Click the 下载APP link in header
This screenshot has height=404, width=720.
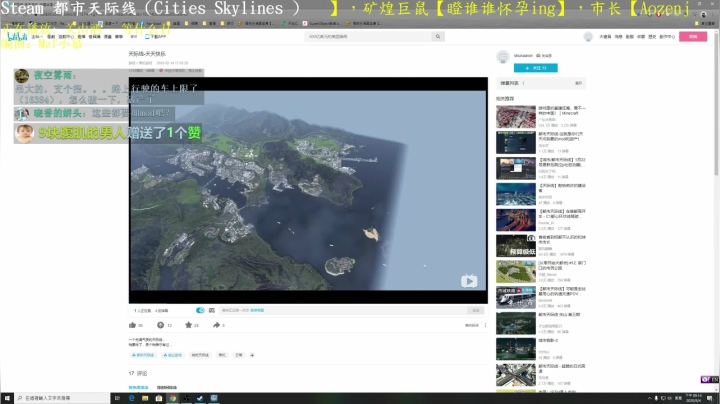pyautogui.click(x=156, y=37)
